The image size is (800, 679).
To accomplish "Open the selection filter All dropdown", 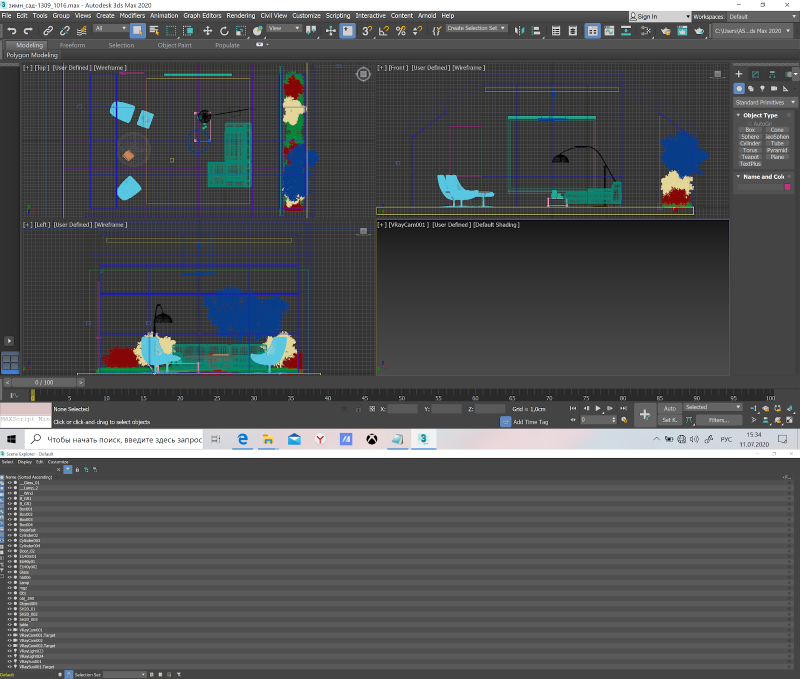I will 110,29.
